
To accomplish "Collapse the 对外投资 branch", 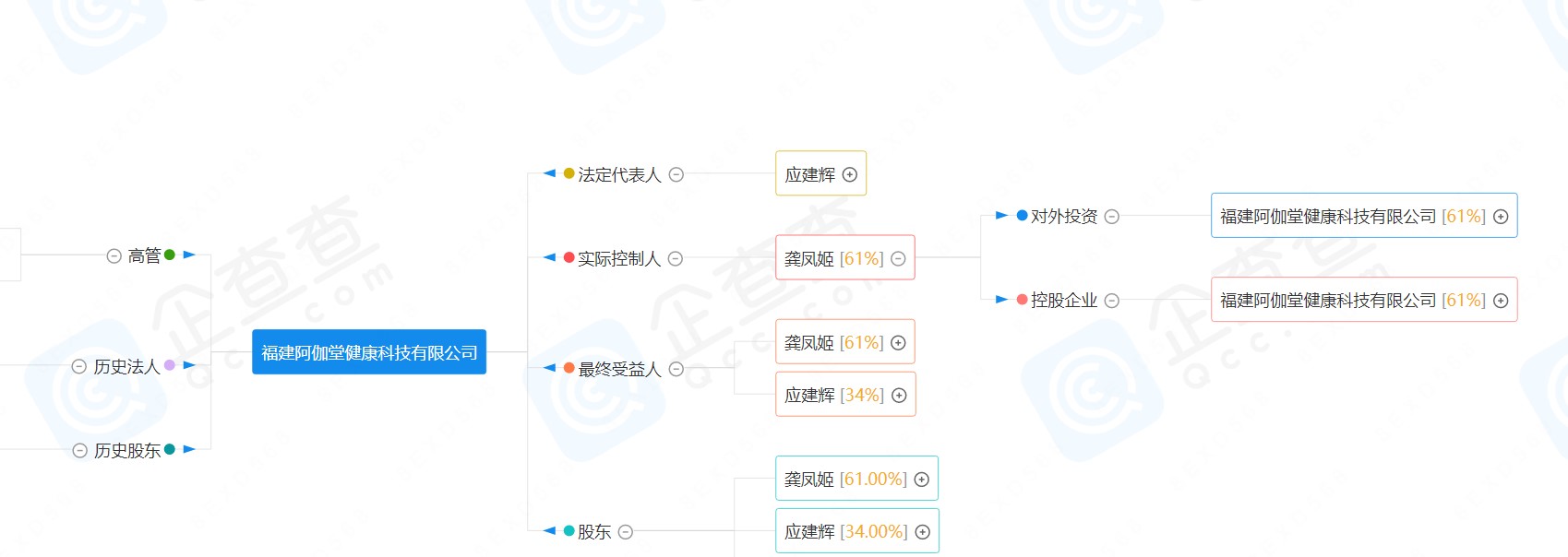I will (1112, 217).
